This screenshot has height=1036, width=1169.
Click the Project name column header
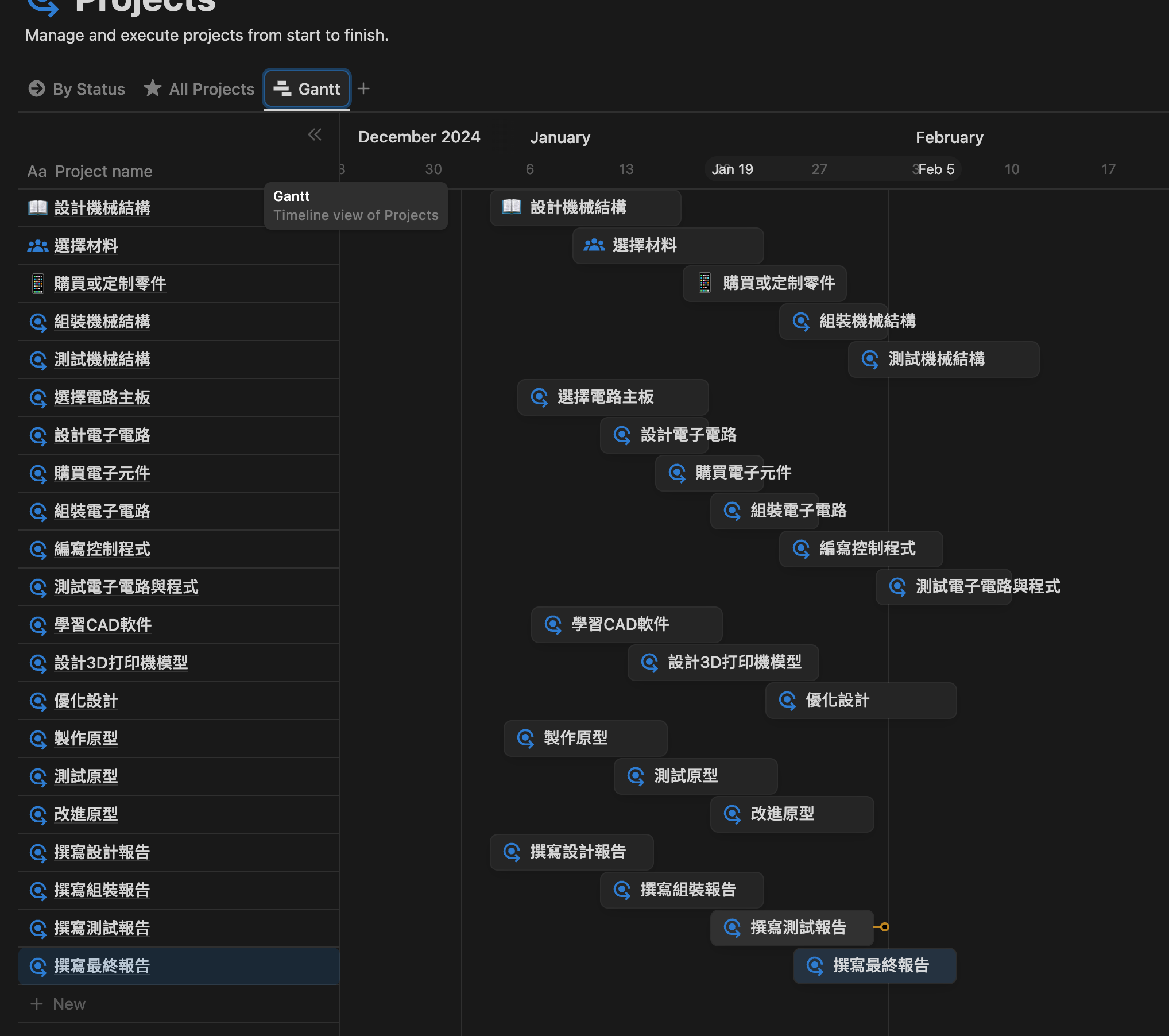[103, 171]
